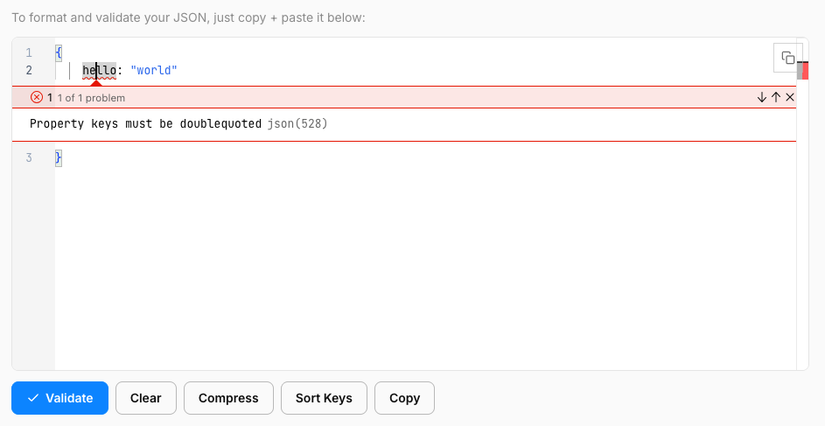This screenshot has height=426, width=825.
Task: Go to previous problem up arrow
Action: tap(776, 97)
